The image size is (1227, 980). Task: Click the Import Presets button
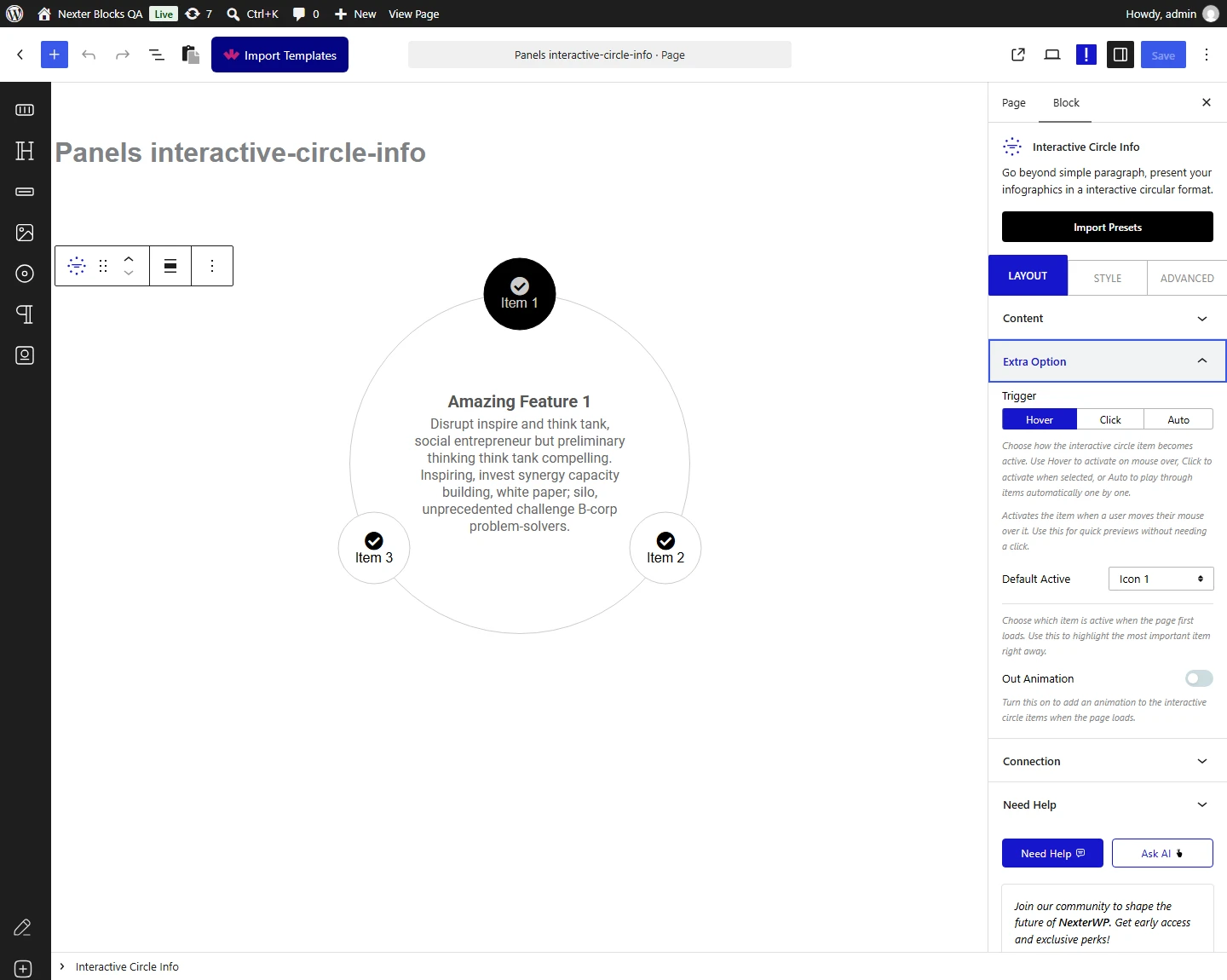1108,228
